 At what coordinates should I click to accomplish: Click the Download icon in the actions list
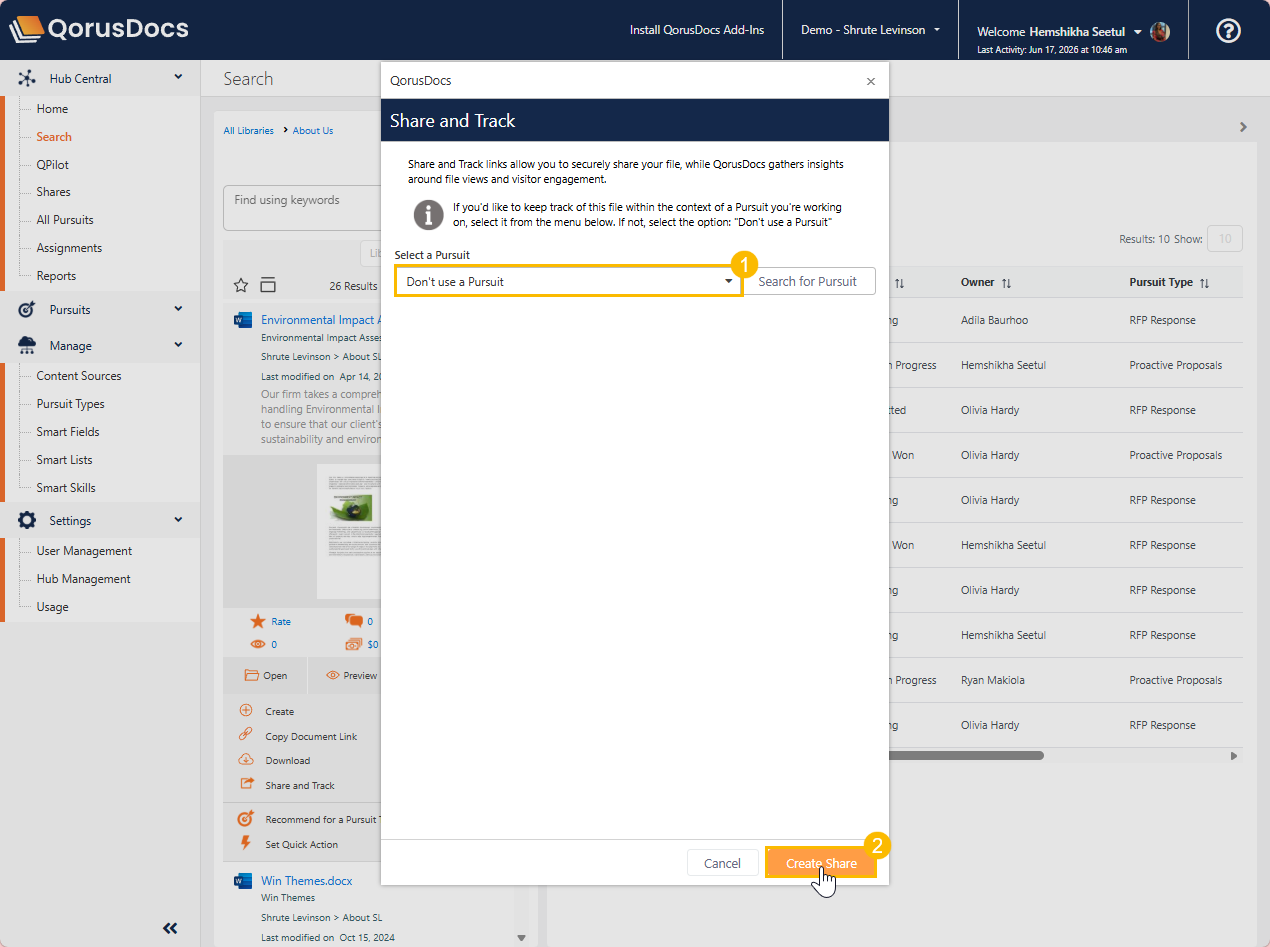tap(246, 760)
